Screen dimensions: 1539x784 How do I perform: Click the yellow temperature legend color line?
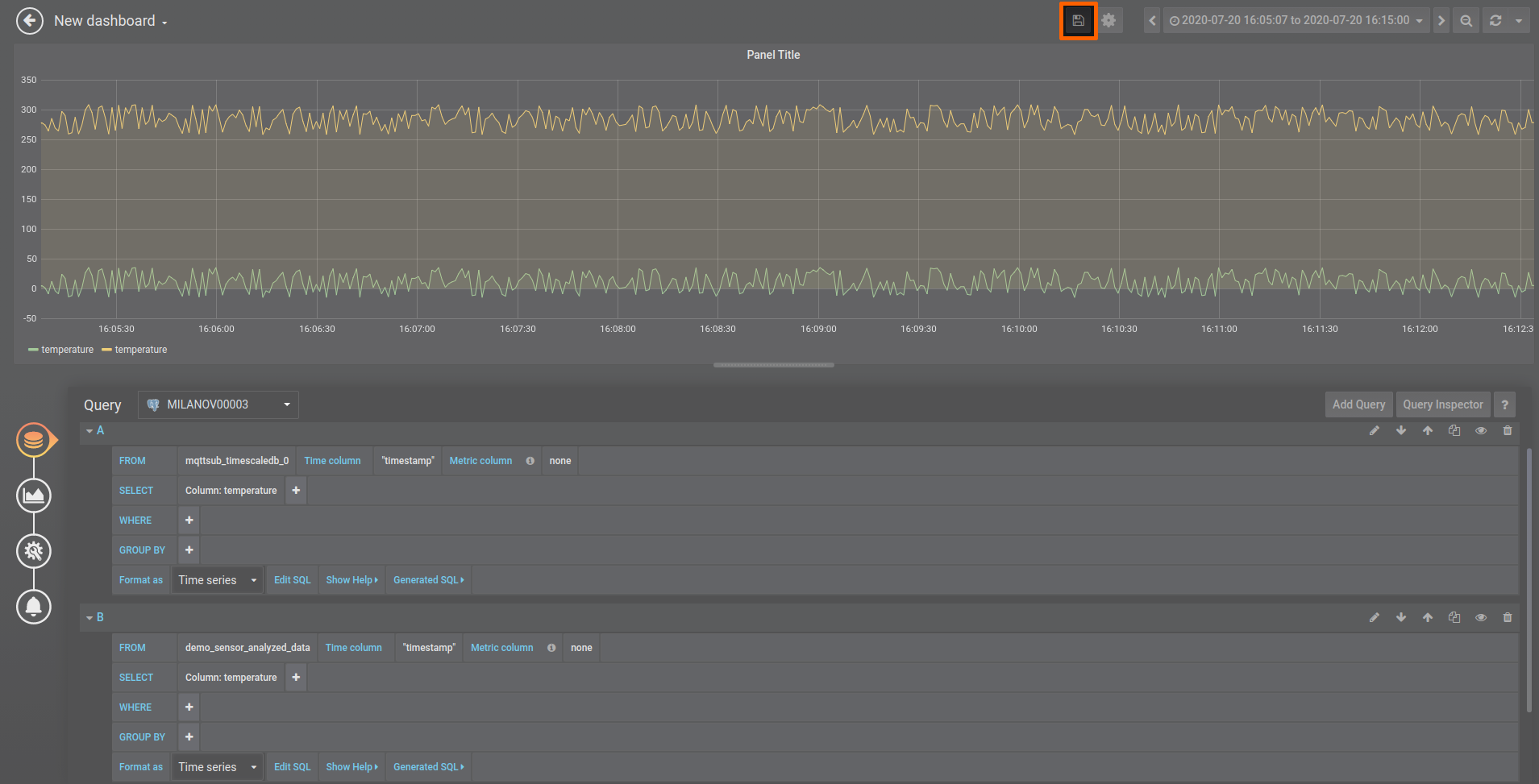point(106,350)
